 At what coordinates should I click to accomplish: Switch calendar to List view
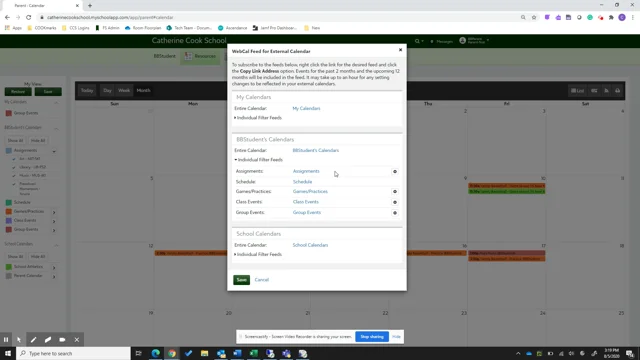[x=577, y=91]
